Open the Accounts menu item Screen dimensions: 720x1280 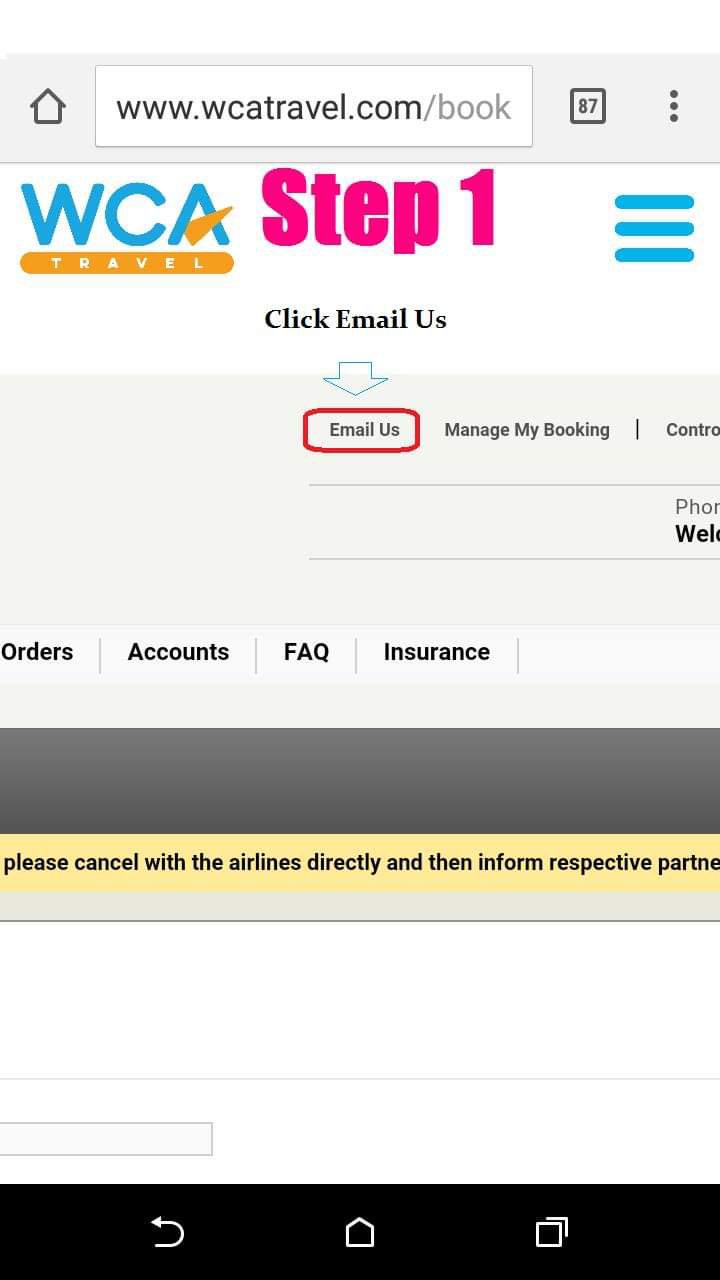(178, 652)
